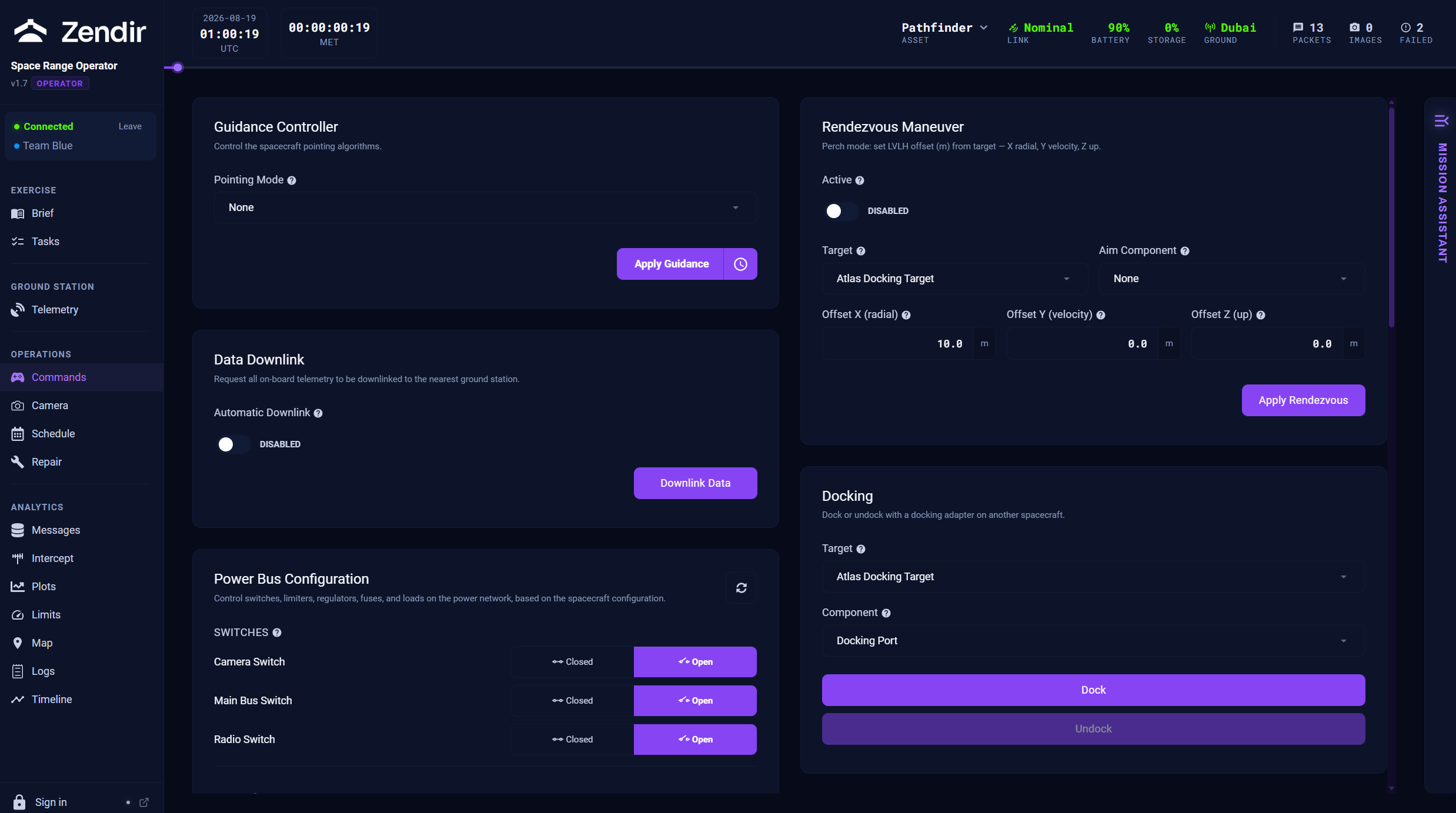
Task: Click the Dock button
Action: click(1093, 690)
